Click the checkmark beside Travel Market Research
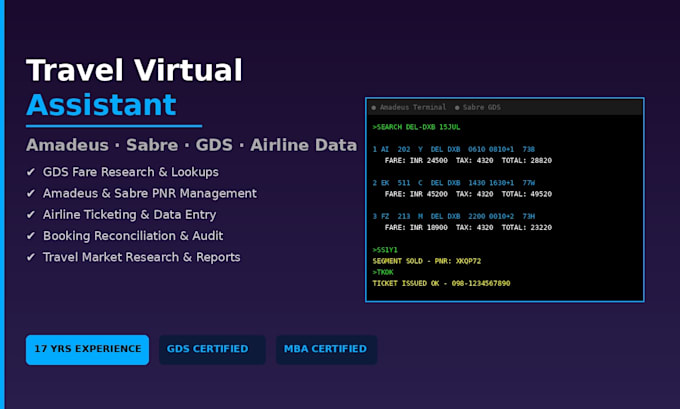Viewport: 680px width, 409px height. 30,257
